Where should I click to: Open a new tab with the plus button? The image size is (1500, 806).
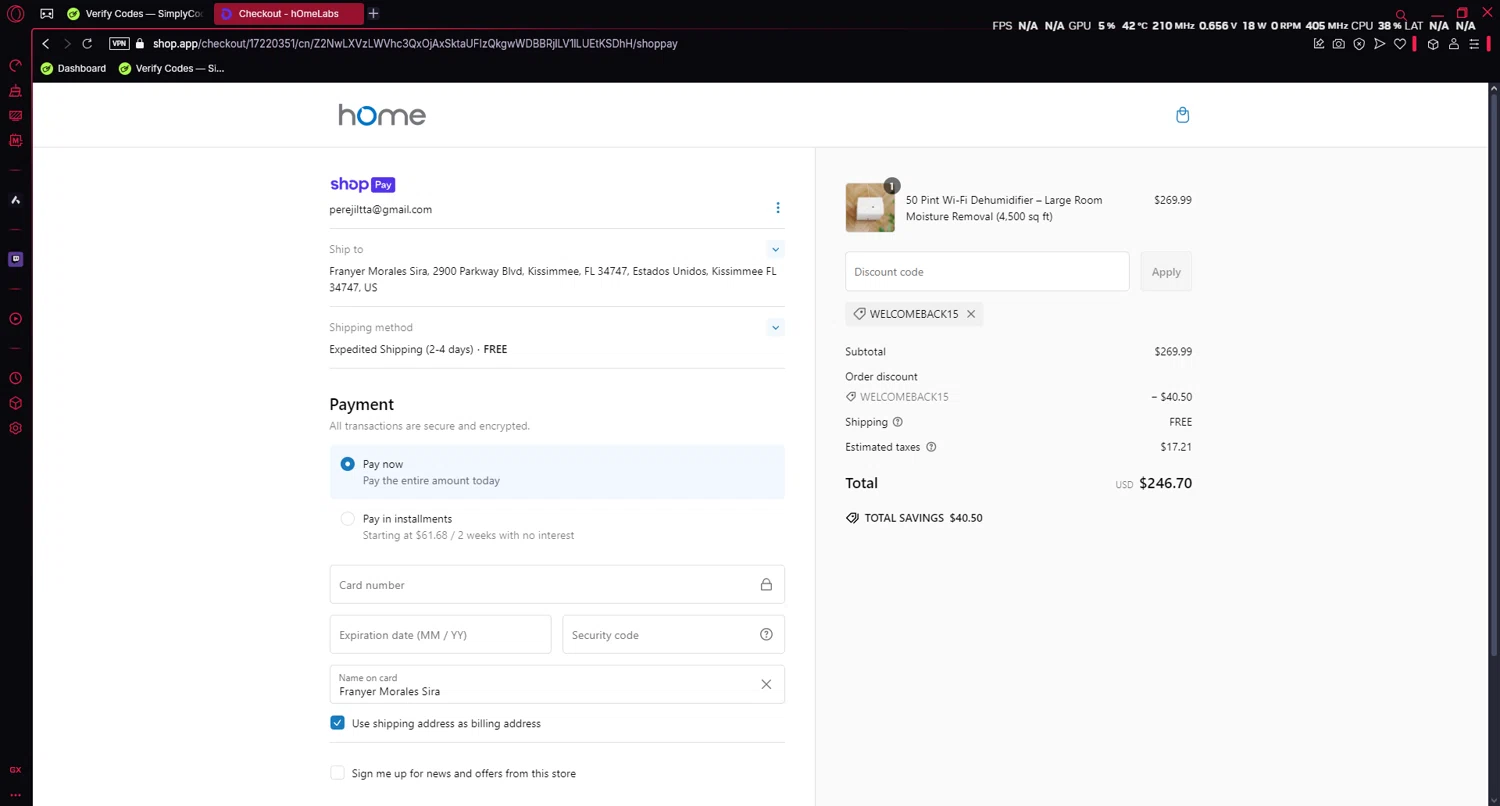pyautogui.click(x=373, y=14)
